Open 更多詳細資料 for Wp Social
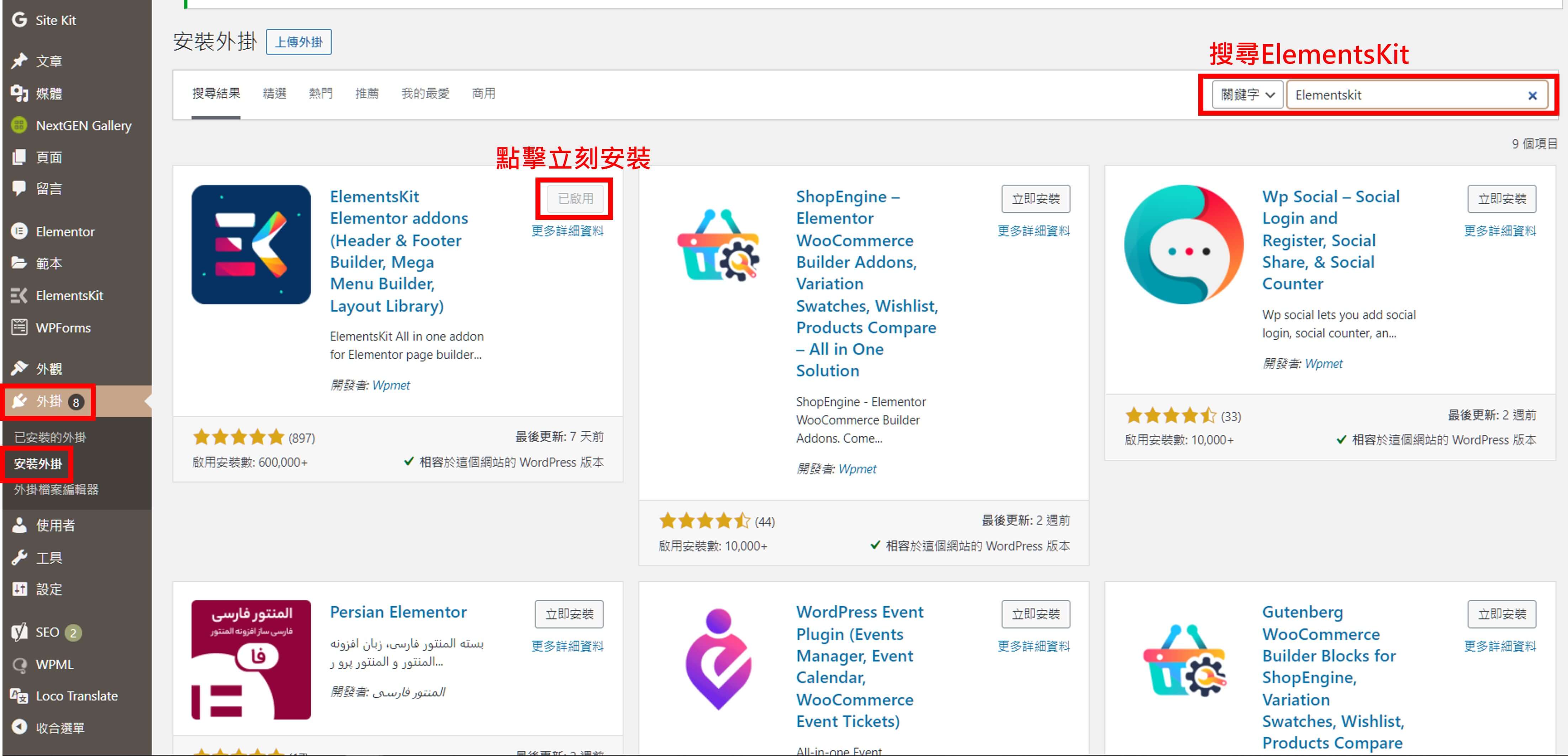1568x756 pixels. click(x=1500, y=231)
